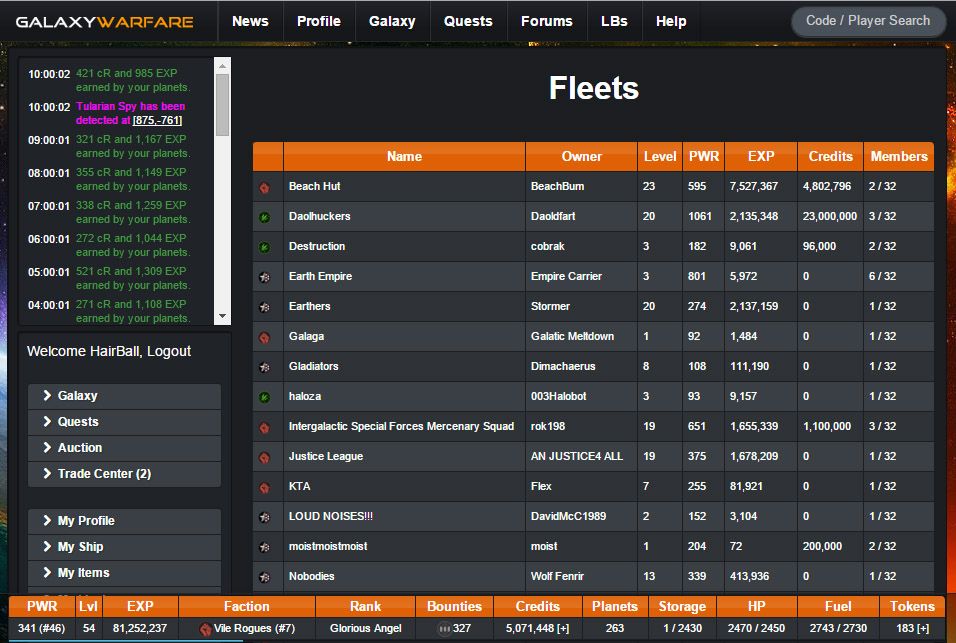Click the faction icon beside LOUD NOISES!!!

point(265,517)
